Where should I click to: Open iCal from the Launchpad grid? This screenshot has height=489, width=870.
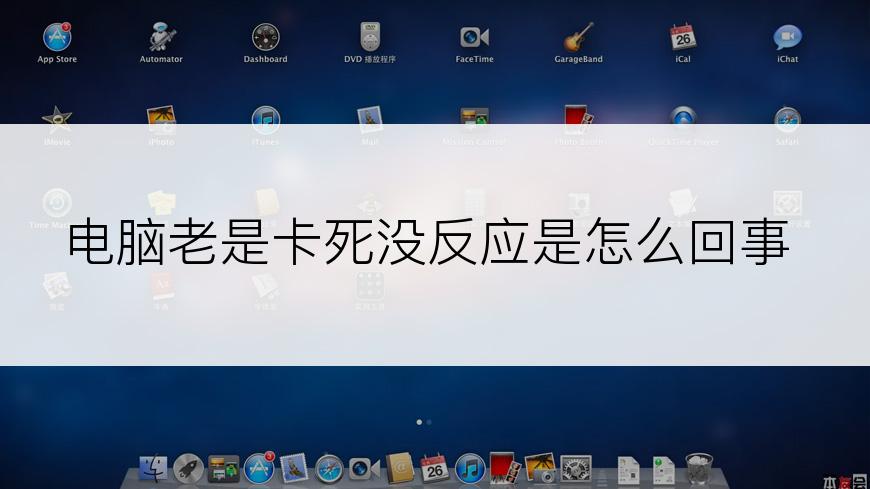(x=683, y=37)
